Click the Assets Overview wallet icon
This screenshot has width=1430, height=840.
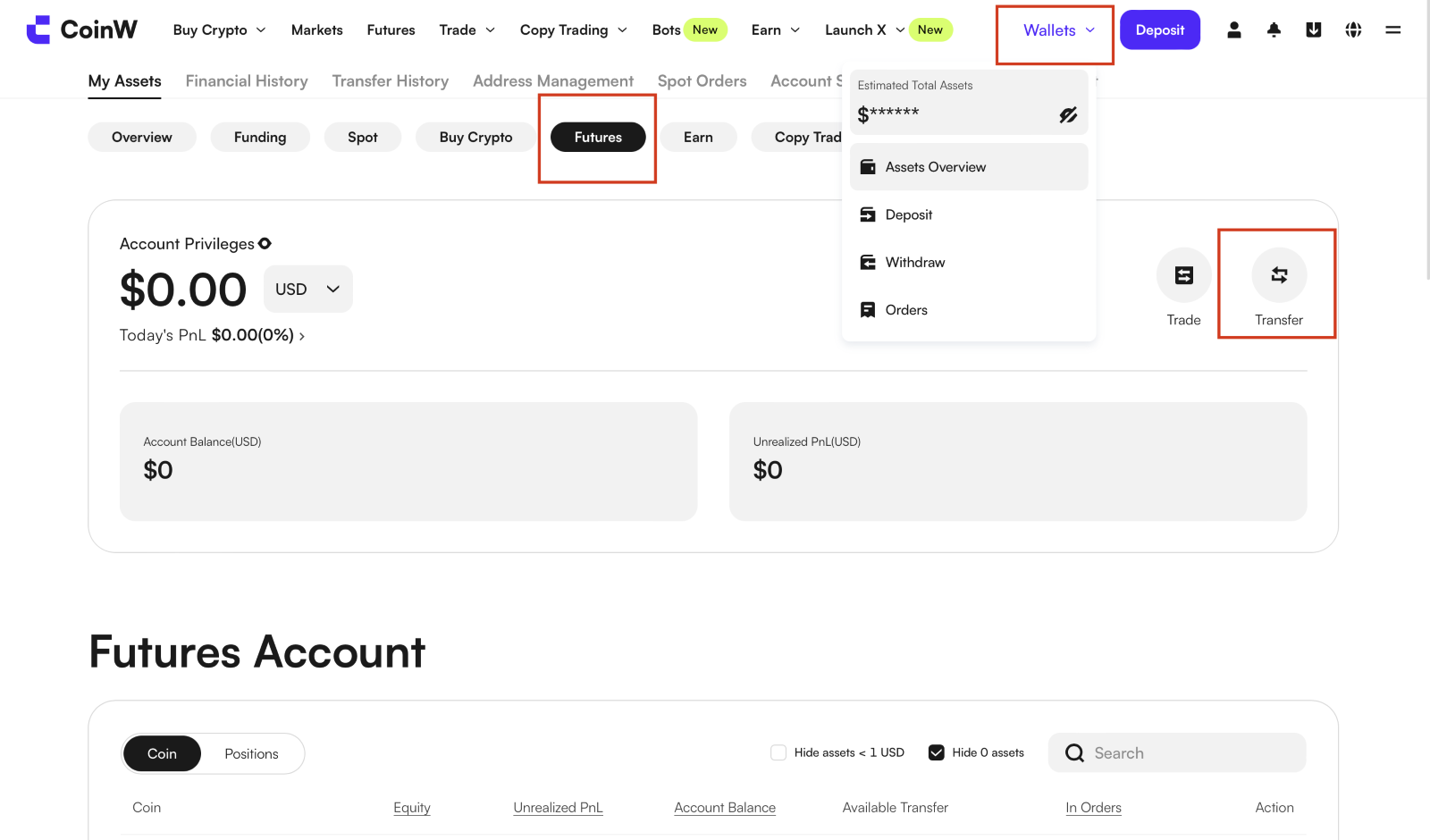tap(867, 167)
